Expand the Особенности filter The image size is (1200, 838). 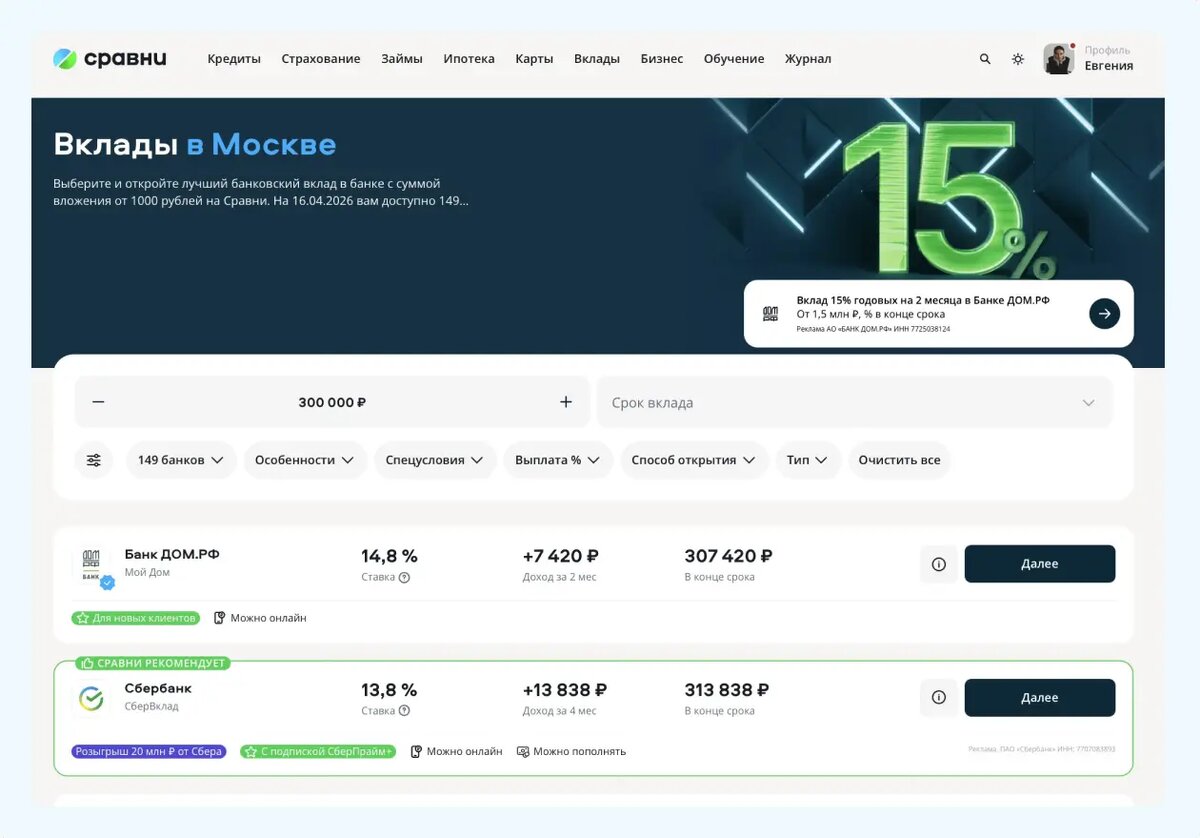(305, 460)
